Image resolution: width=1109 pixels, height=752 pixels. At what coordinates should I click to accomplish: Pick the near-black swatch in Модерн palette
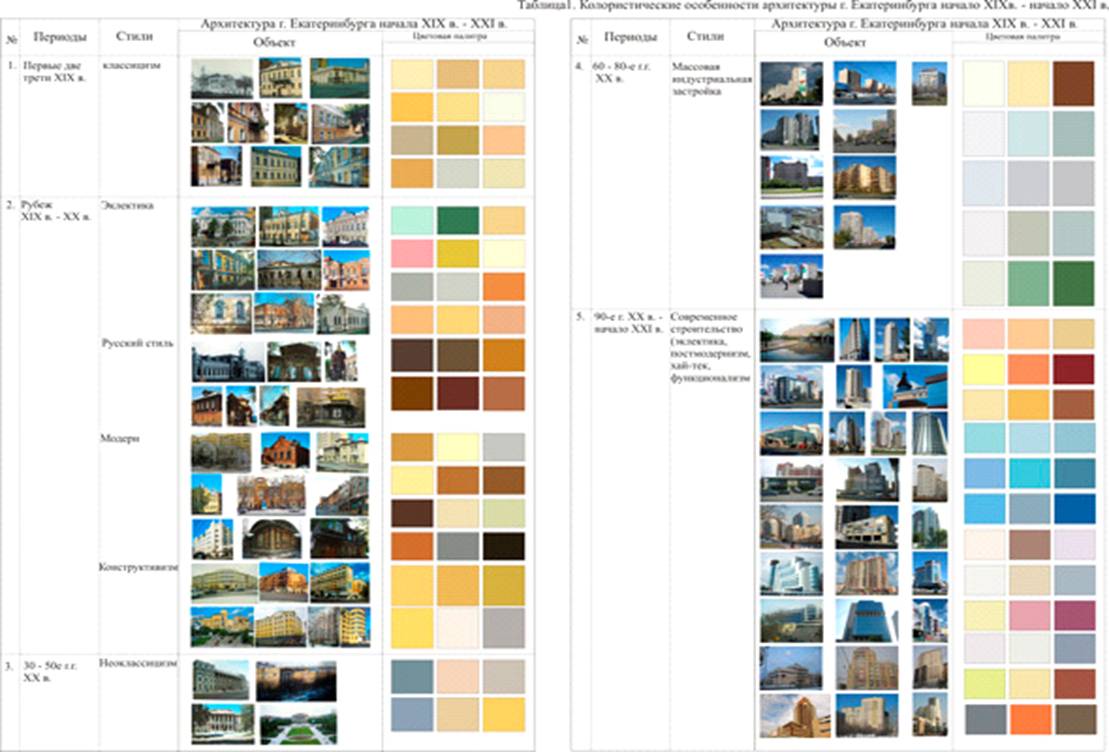504,545
